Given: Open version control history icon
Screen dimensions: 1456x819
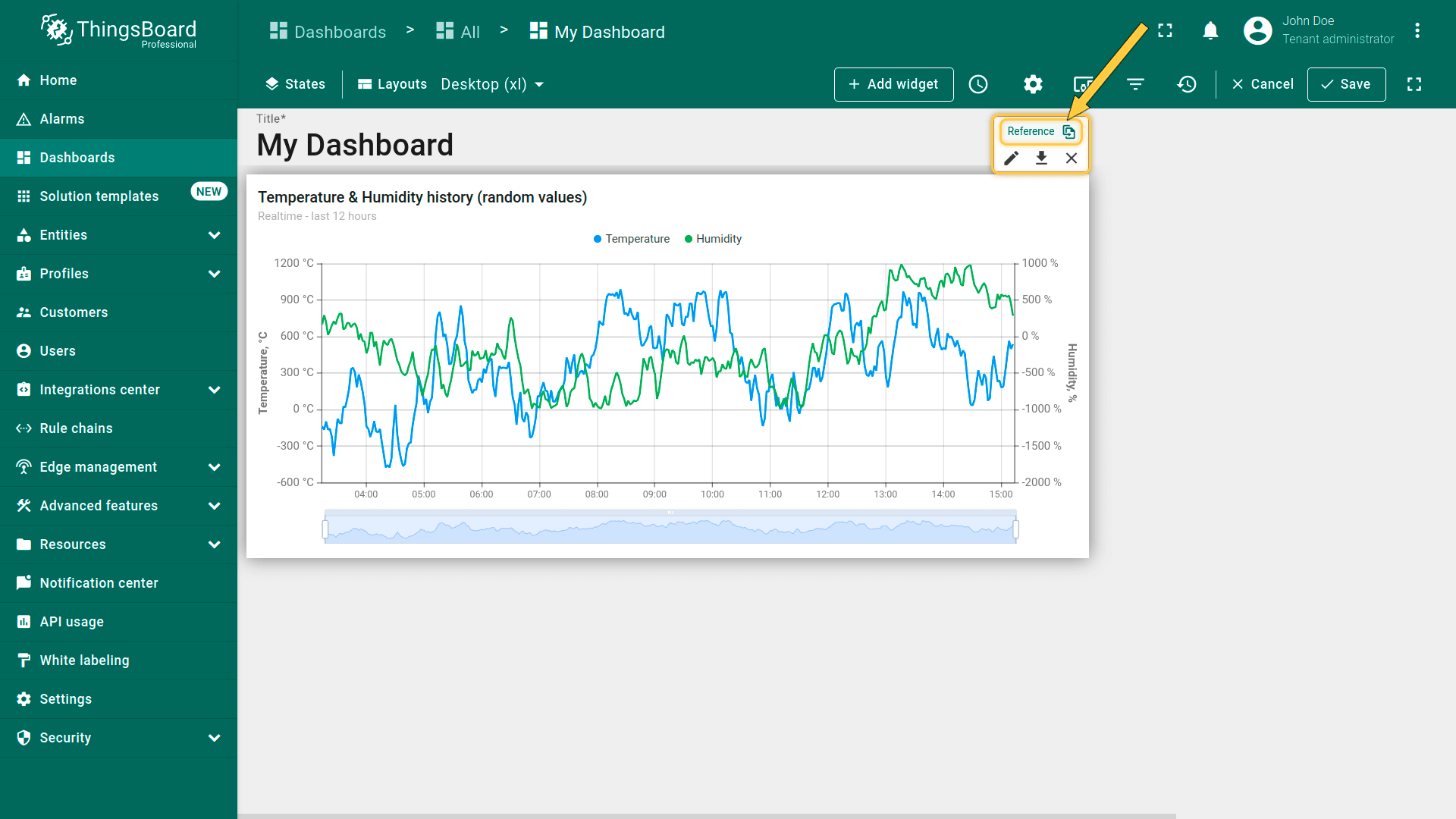Looking at the screenshot, I should [1187, 84].
